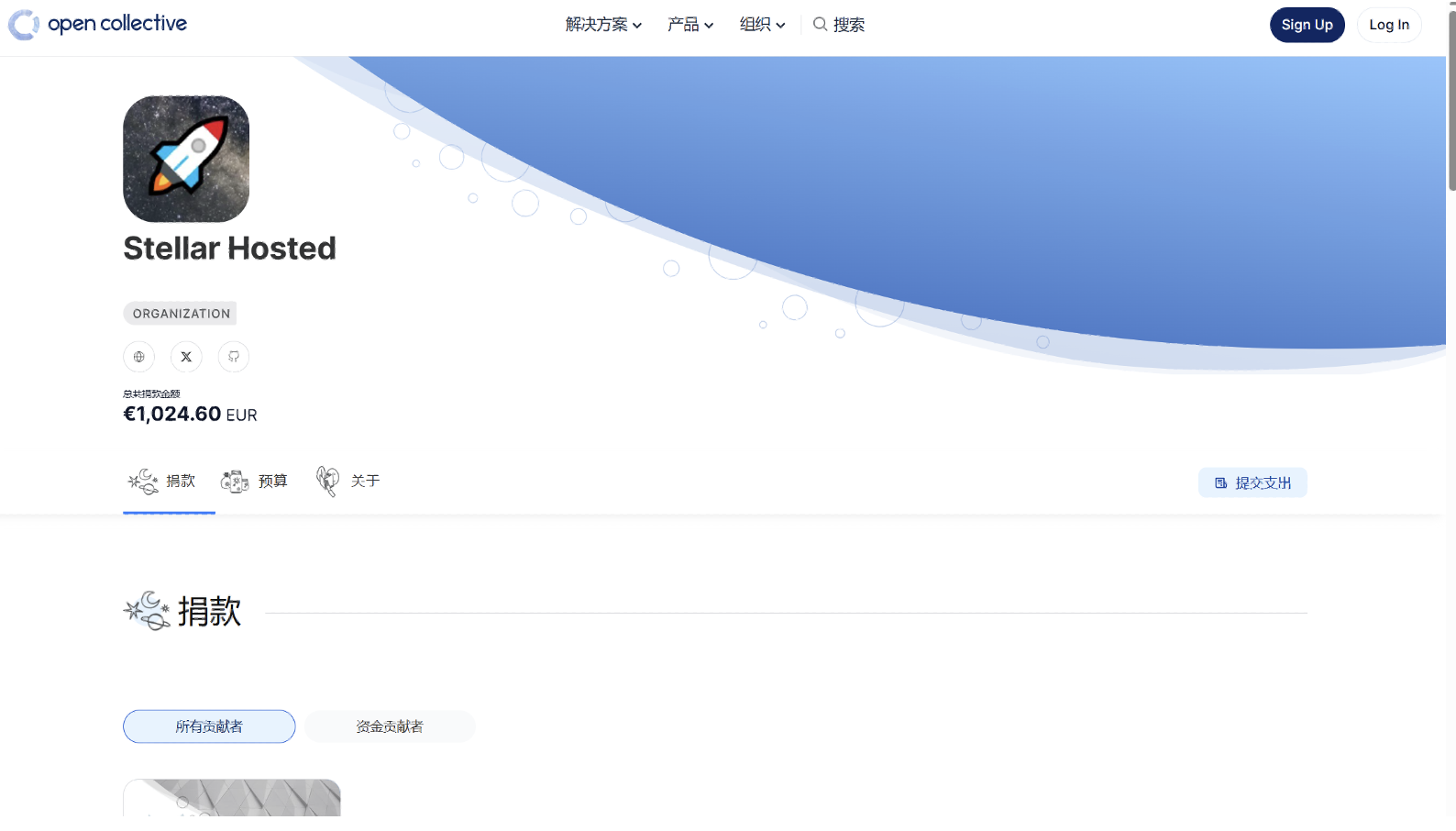Open the contributor card thumbnail
The height and width of the screenshot is (831, 1456).
(x=232, y=798)
